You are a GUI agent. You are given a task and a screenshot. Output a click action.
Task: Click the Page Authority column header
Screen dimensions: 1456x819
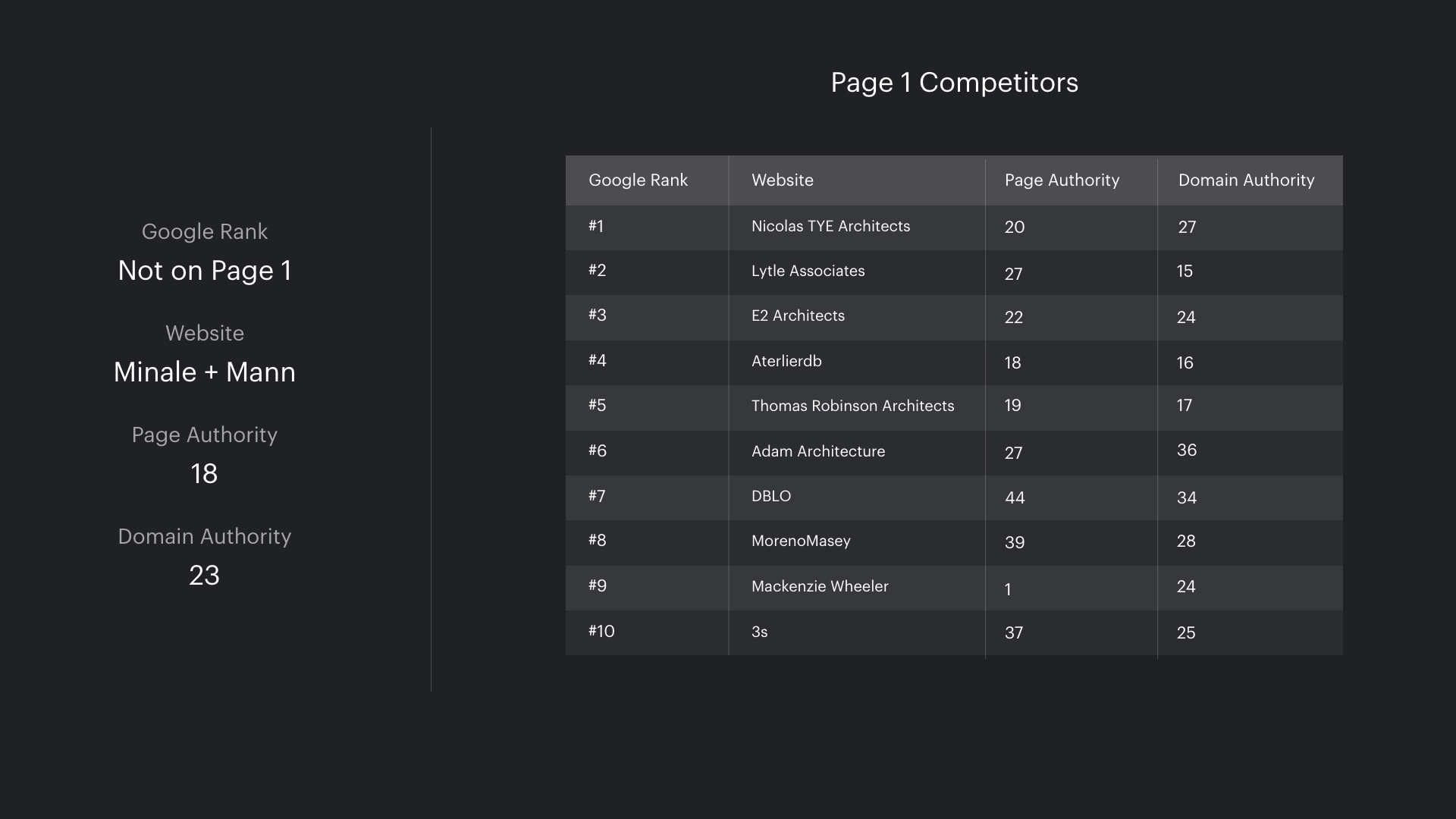coord(1062,180)
